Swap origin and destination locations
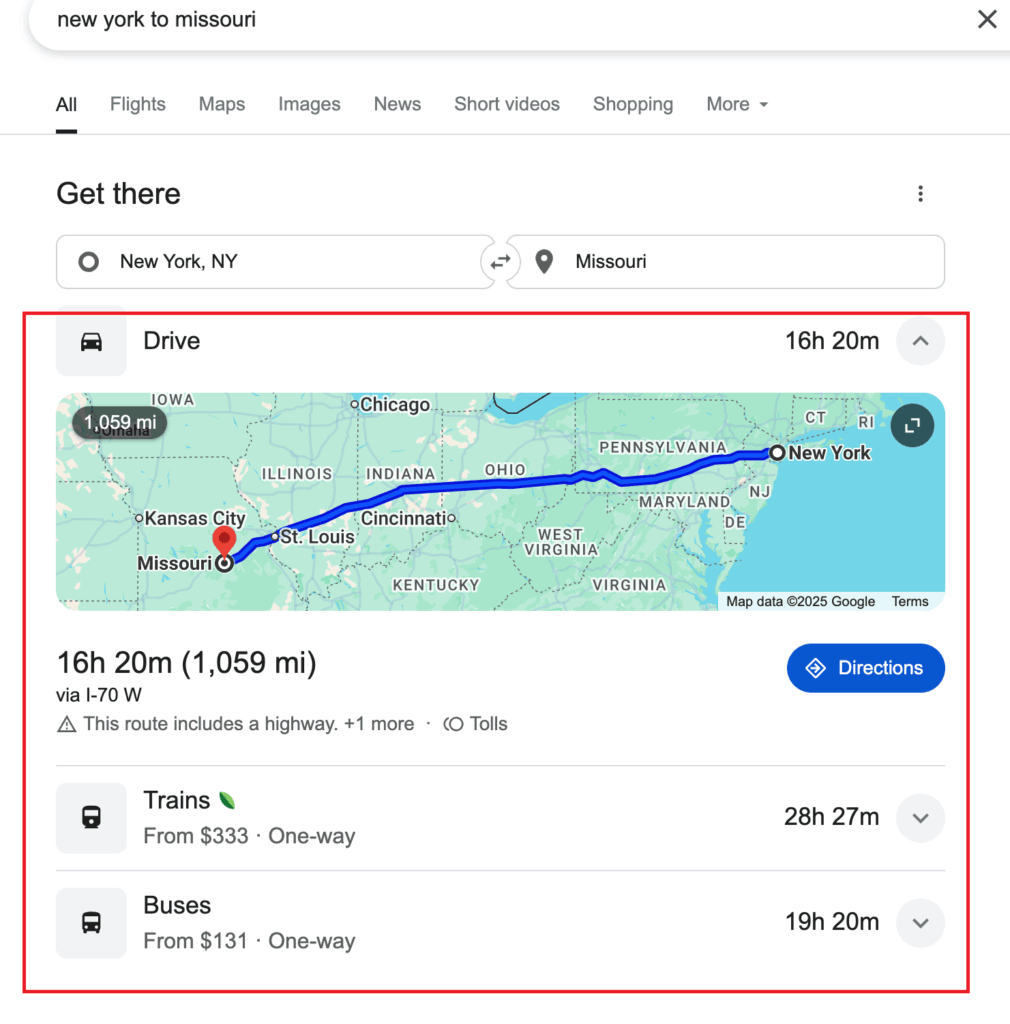The width and height of the screenshot is (1010, 1024). (499, 262)
